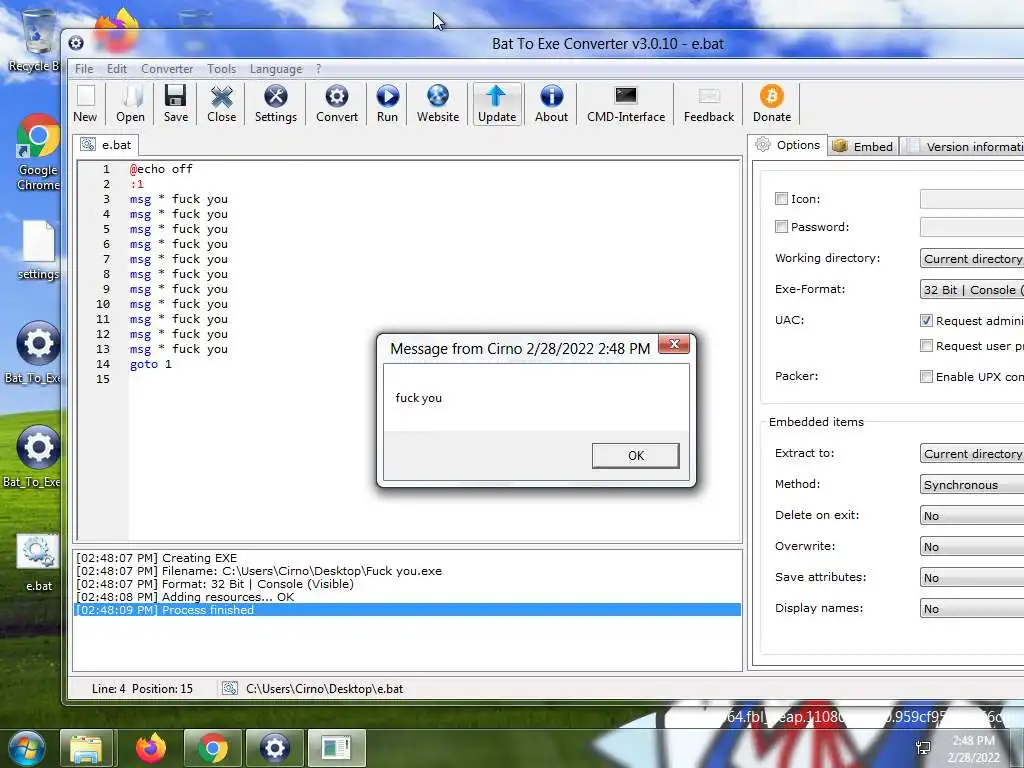Open the Exe-Format dropdown
Viewport: 1024px width, 768px height.
972,289
